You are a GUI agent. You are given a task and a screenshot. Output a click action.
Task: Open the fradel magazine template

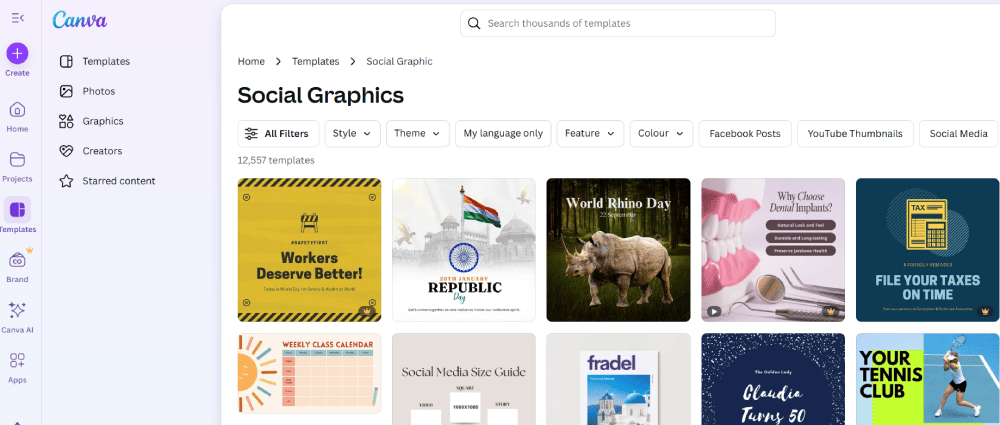coord(619,379)
